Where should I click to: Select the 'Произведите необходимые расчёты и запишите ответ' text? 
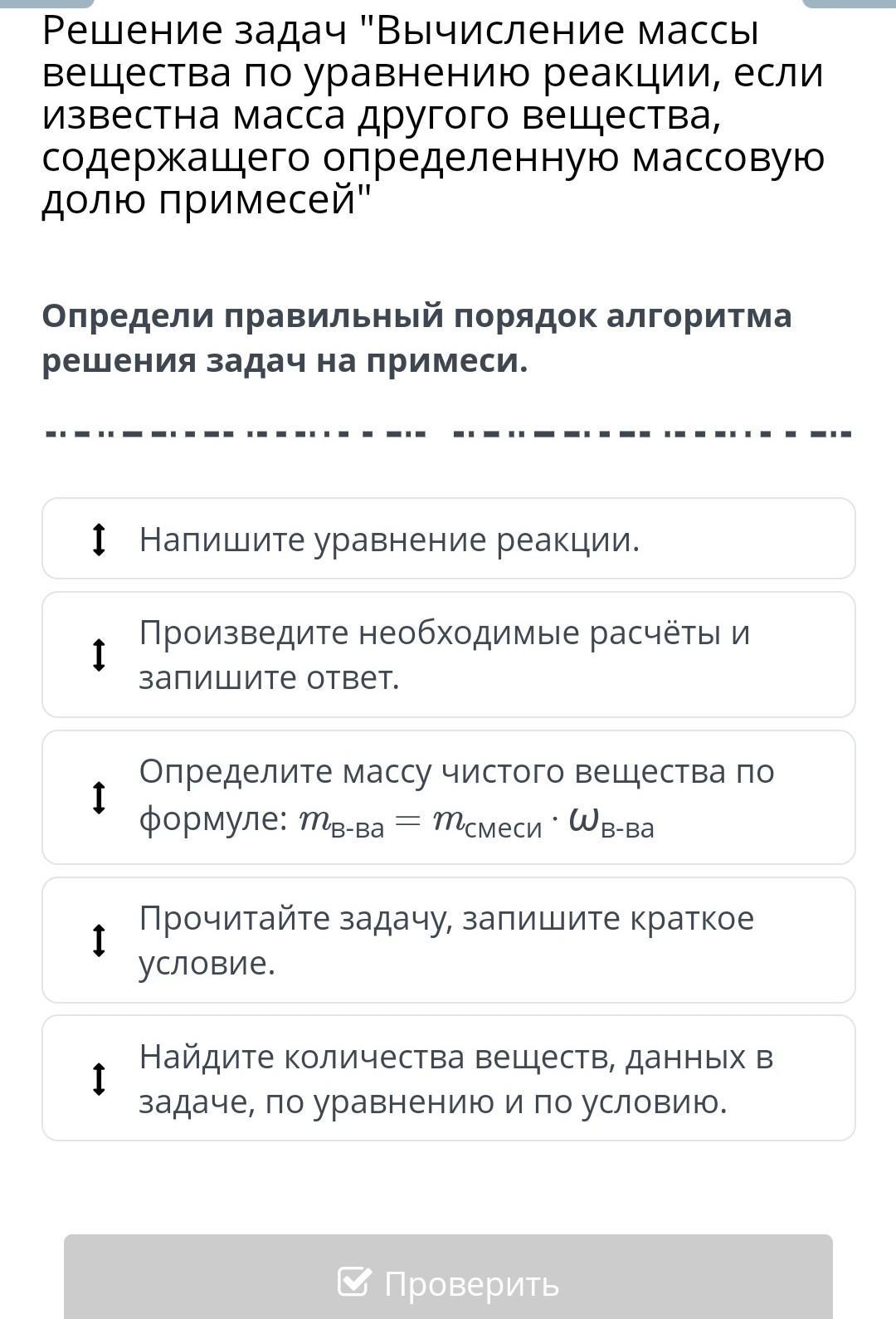pyautogui.click(x=444, y=655)
